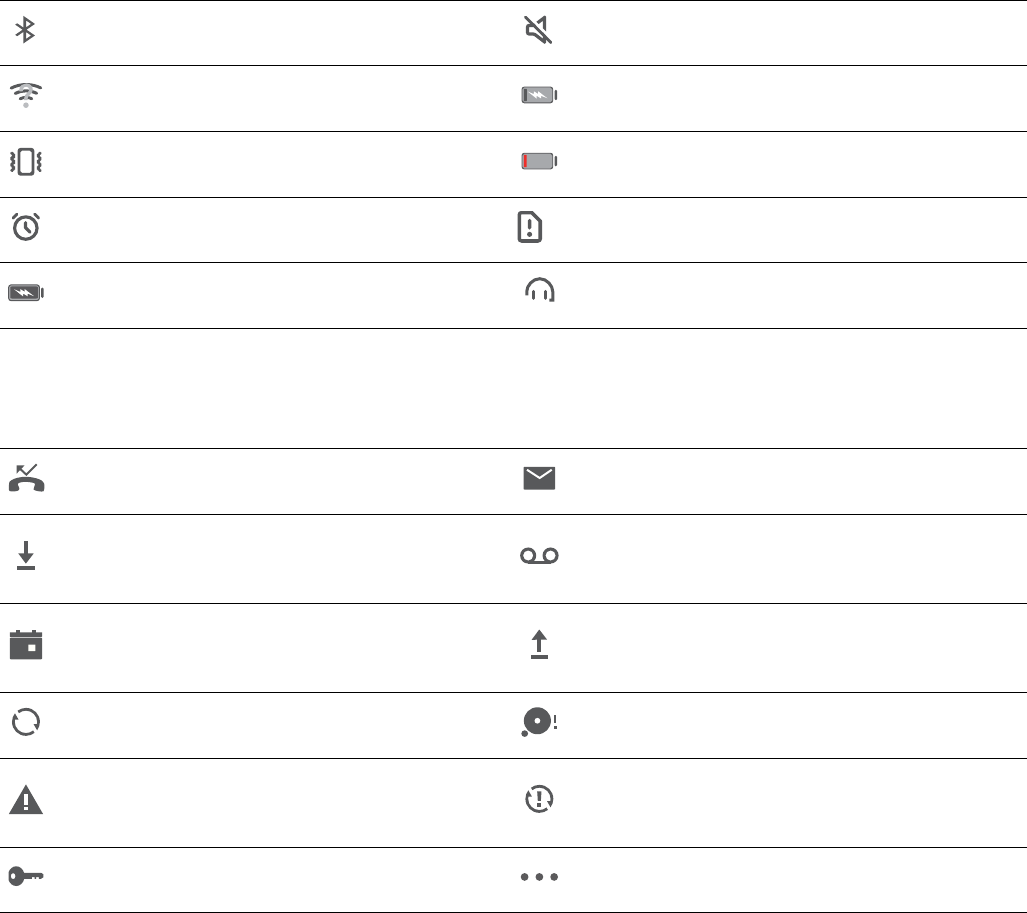Select the envelope message icon

[x=539, y=478]
